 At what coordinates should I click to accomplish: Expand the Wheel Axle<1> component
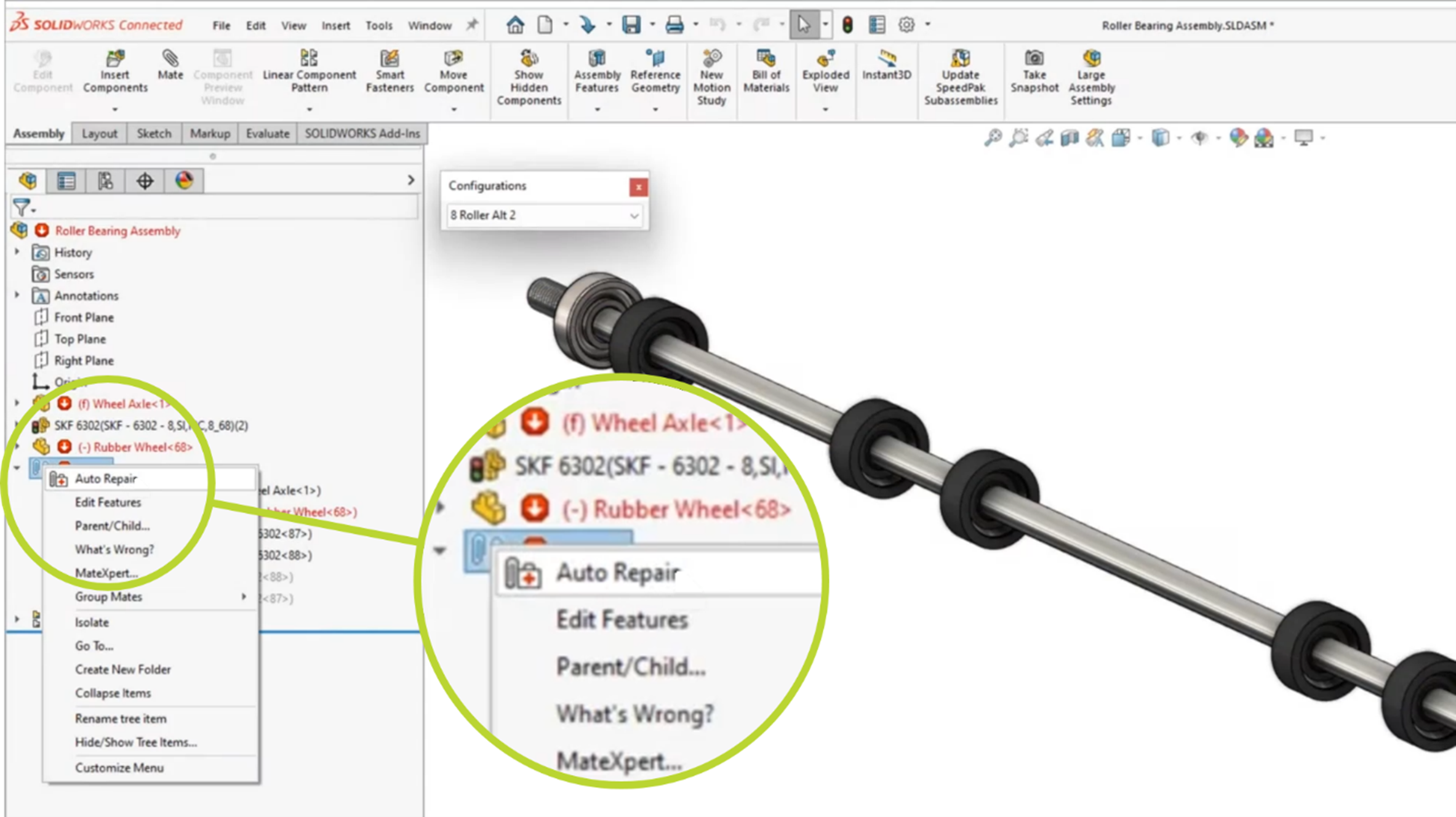click(17, 403)
